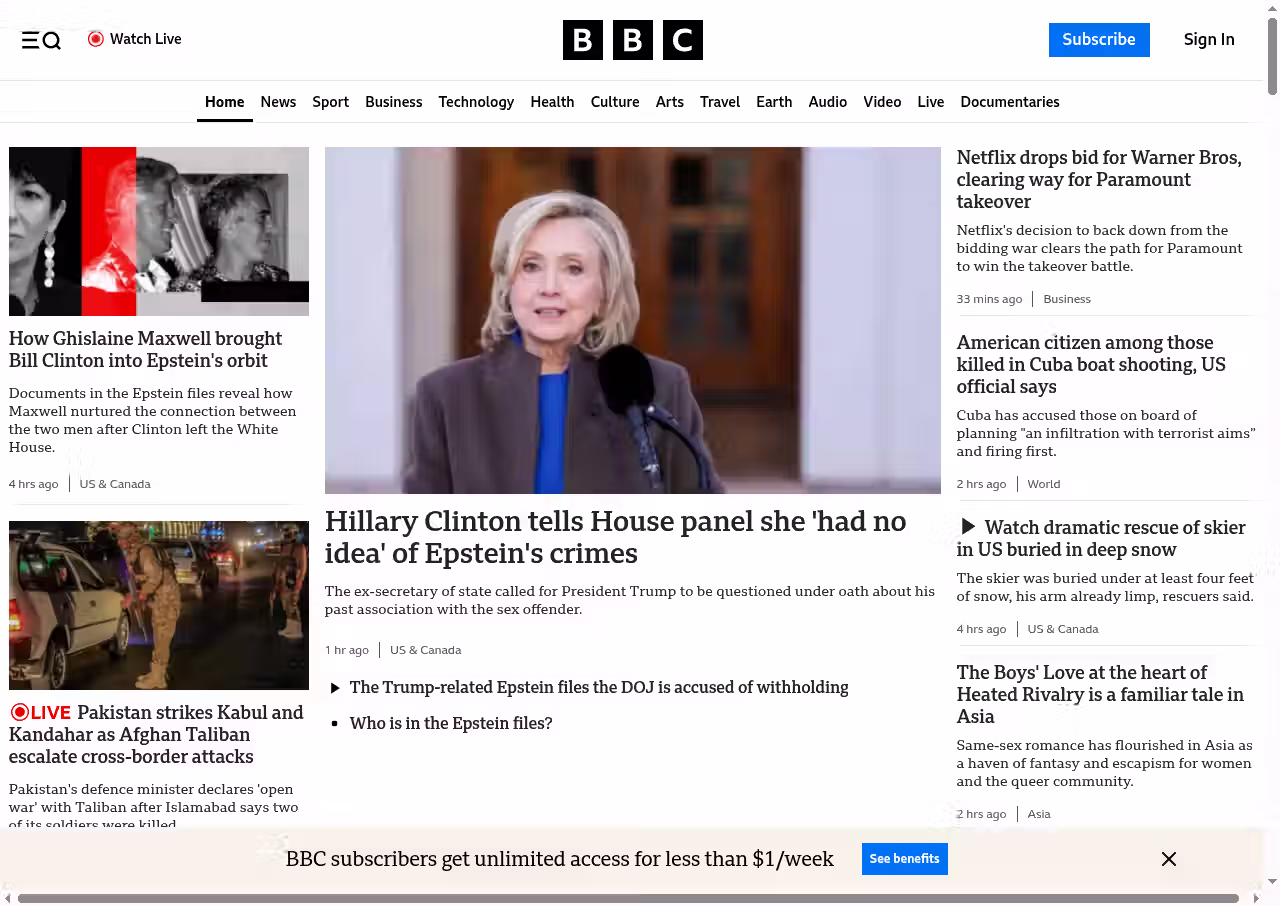
Task: Click the vertical scrollbar down arrow
Action: coord(1272,881)
